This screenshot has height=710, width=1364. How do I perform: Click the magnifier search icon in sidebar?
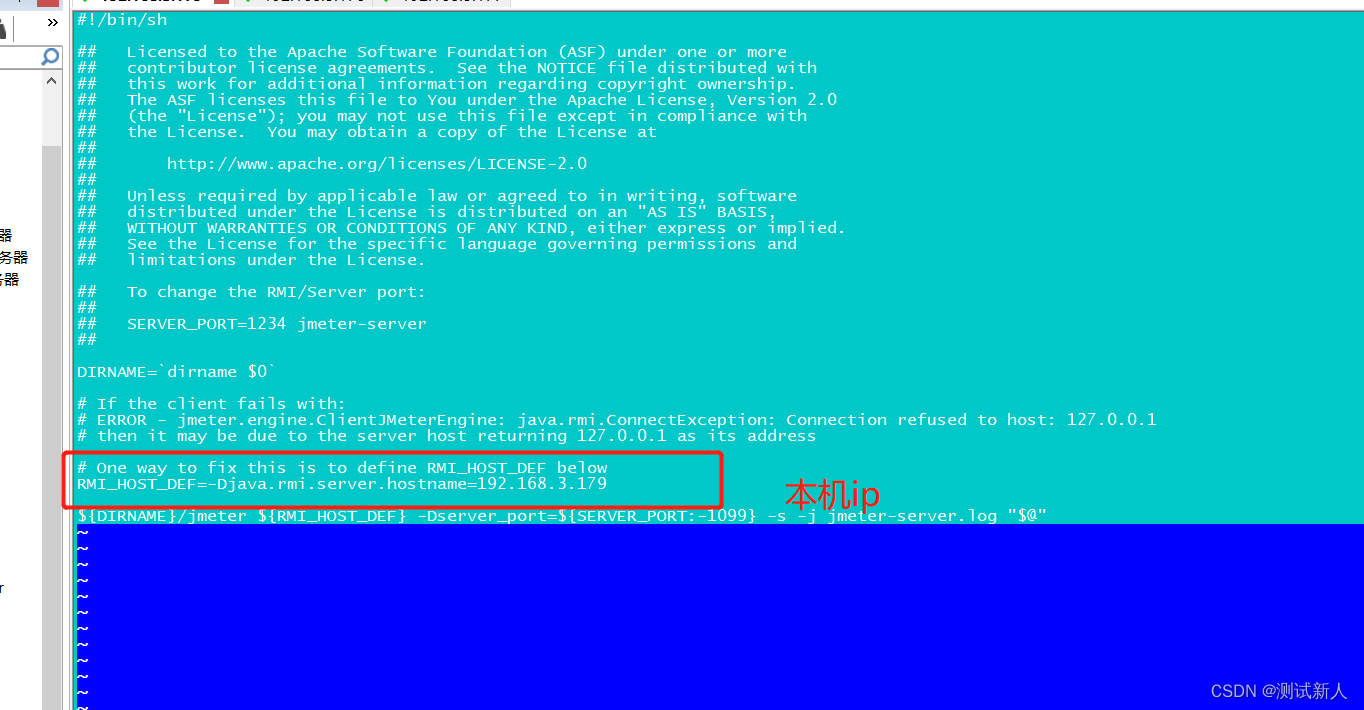tap(51, 58)
